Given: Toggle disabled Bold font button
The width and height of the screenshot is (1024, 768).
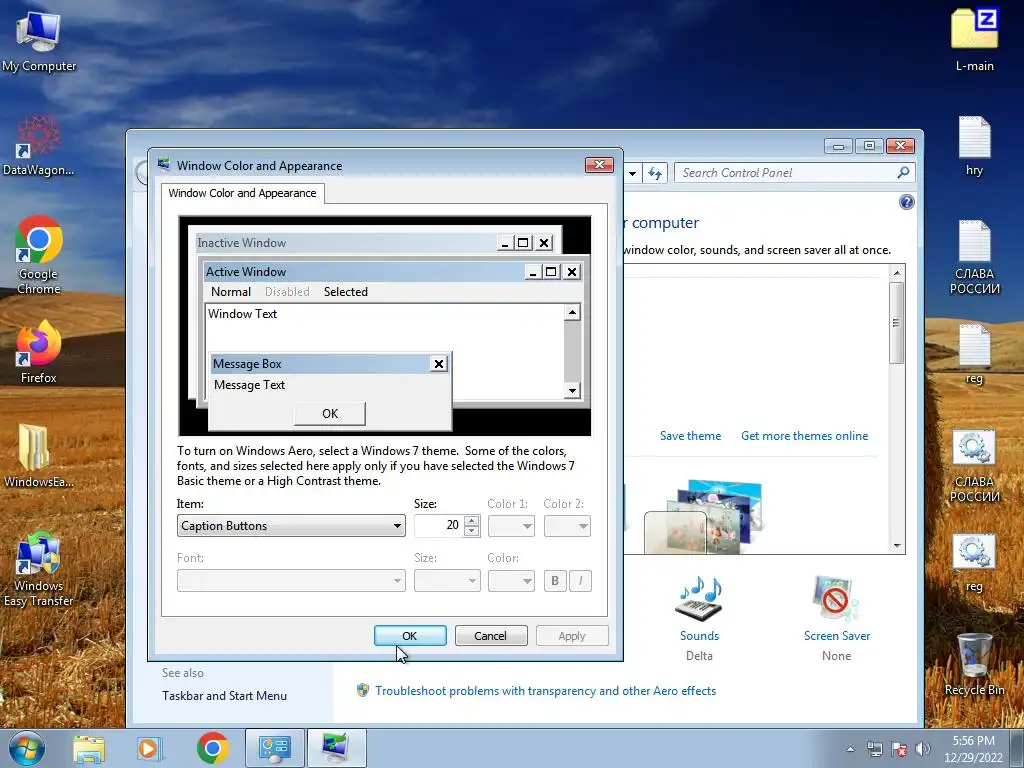Looking at the screenshot, I should coord(555,581).
